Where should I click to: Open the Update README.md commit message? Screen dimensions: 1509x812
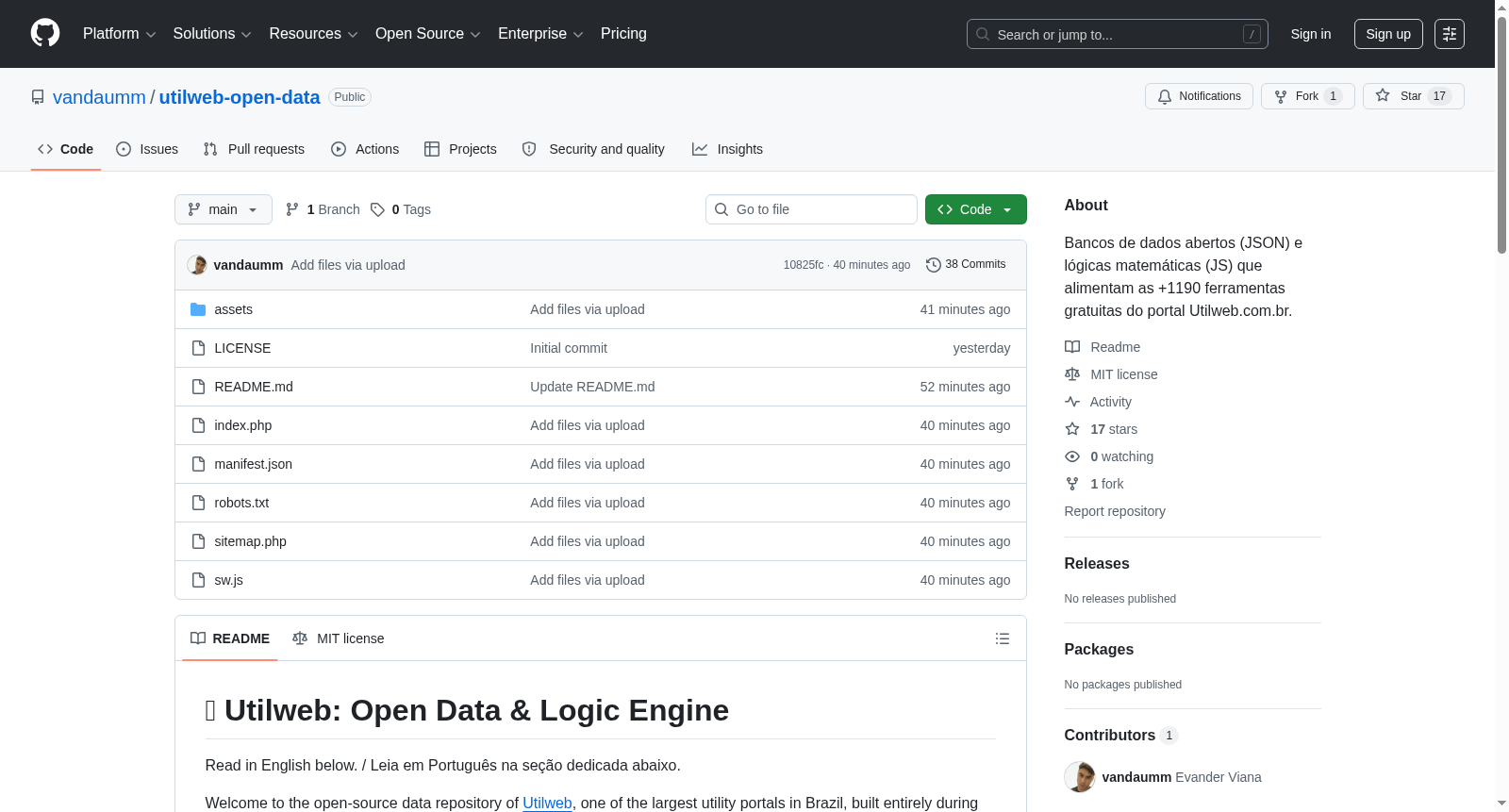[592, 387]
